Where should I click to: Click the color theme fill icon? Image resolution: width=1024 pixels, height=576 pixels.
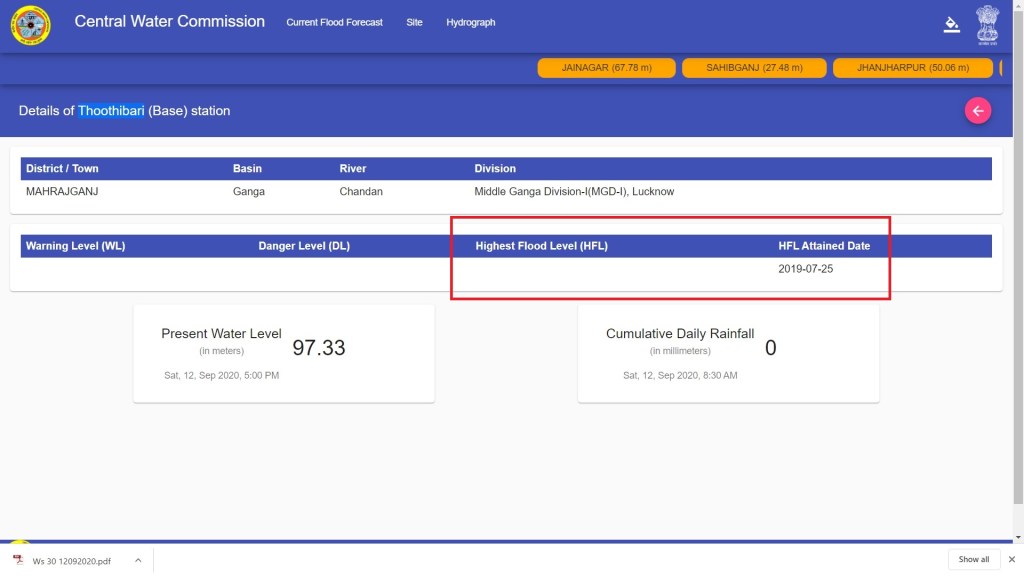tap(951, 25)
